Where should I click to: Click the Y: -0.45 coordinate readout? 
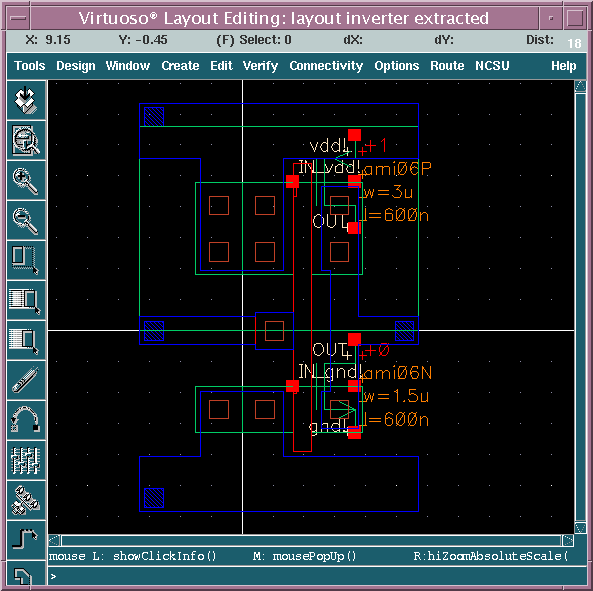tap(143, 40)
